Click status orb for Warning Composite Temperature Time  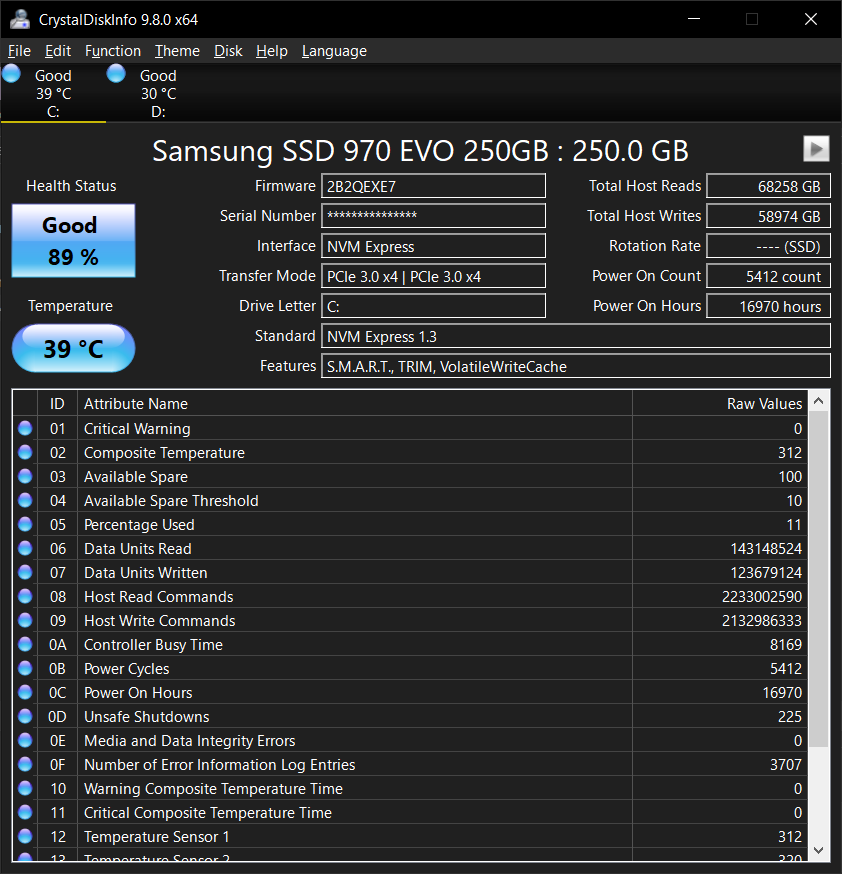tap(25, 788)
